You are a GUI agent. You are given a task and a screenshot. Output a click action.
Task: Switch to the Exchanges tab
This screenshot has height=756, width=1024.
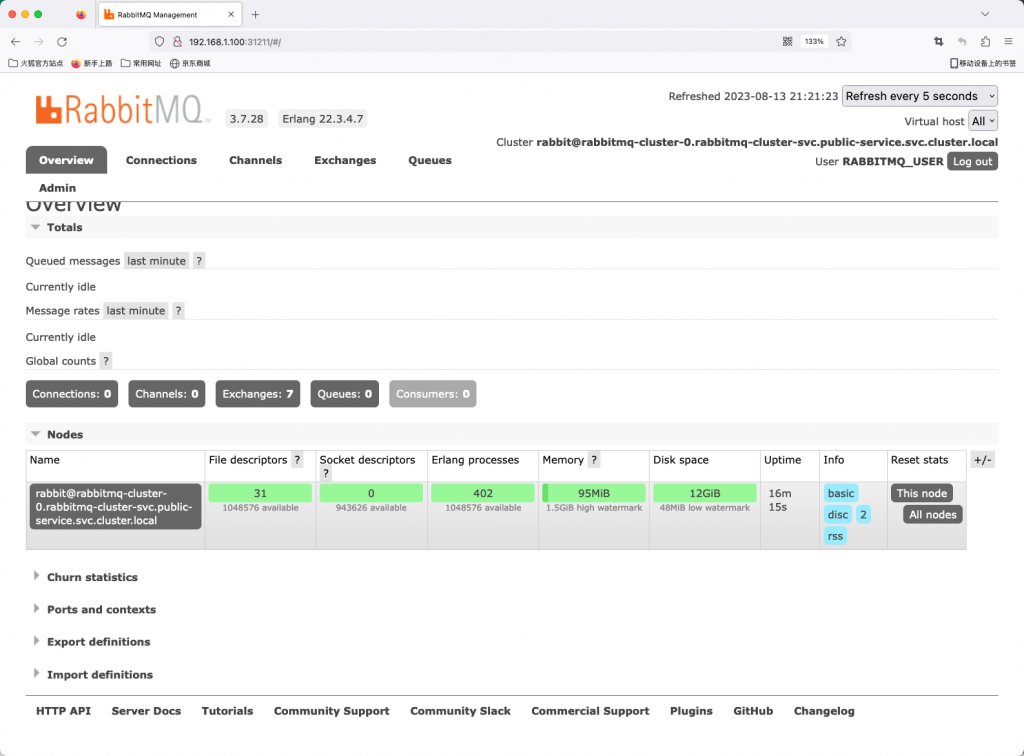[x=345, y=160]
